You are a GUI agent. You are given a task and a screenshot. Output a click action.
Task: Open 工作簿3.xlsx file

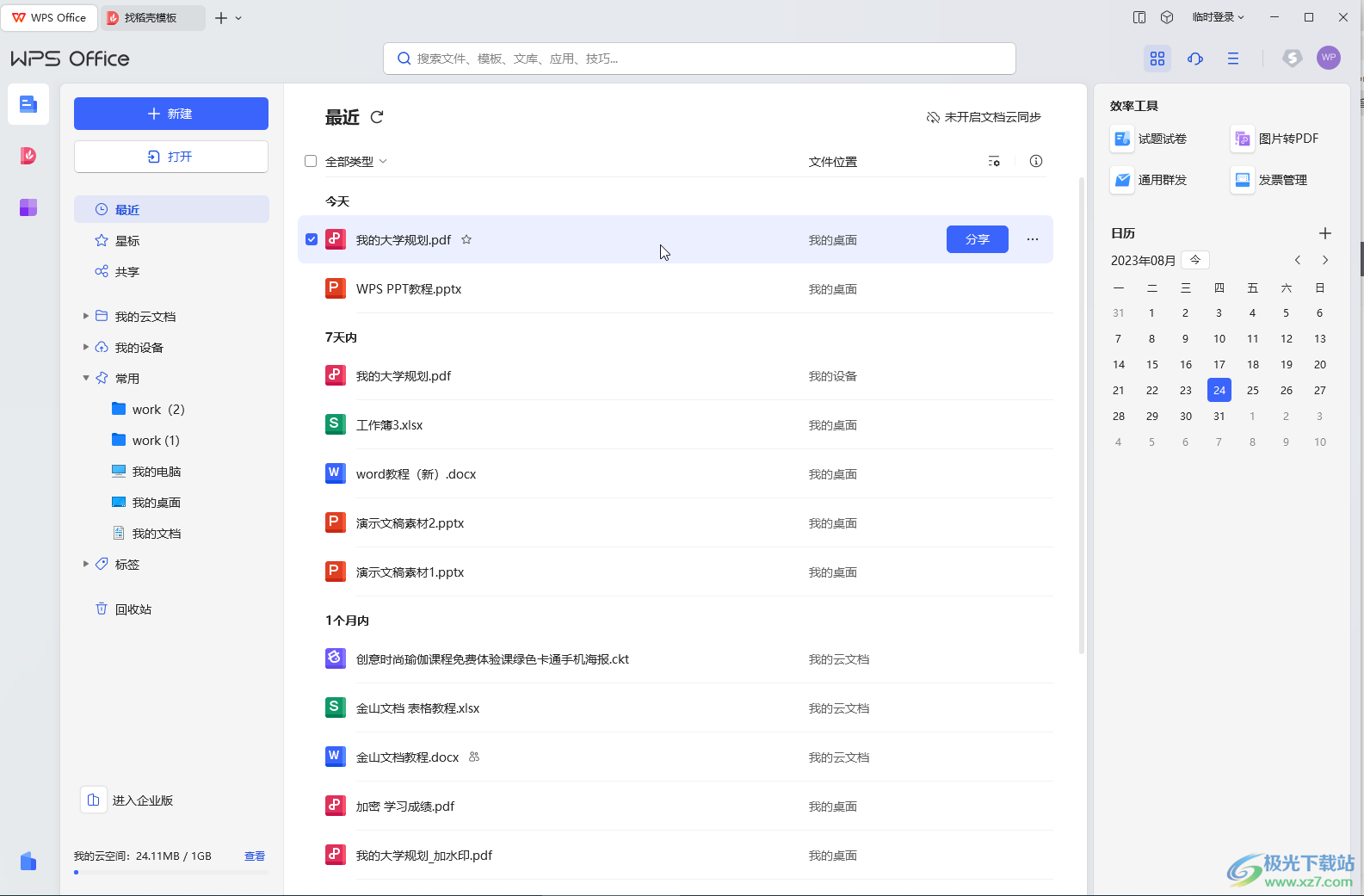point(676,425)
